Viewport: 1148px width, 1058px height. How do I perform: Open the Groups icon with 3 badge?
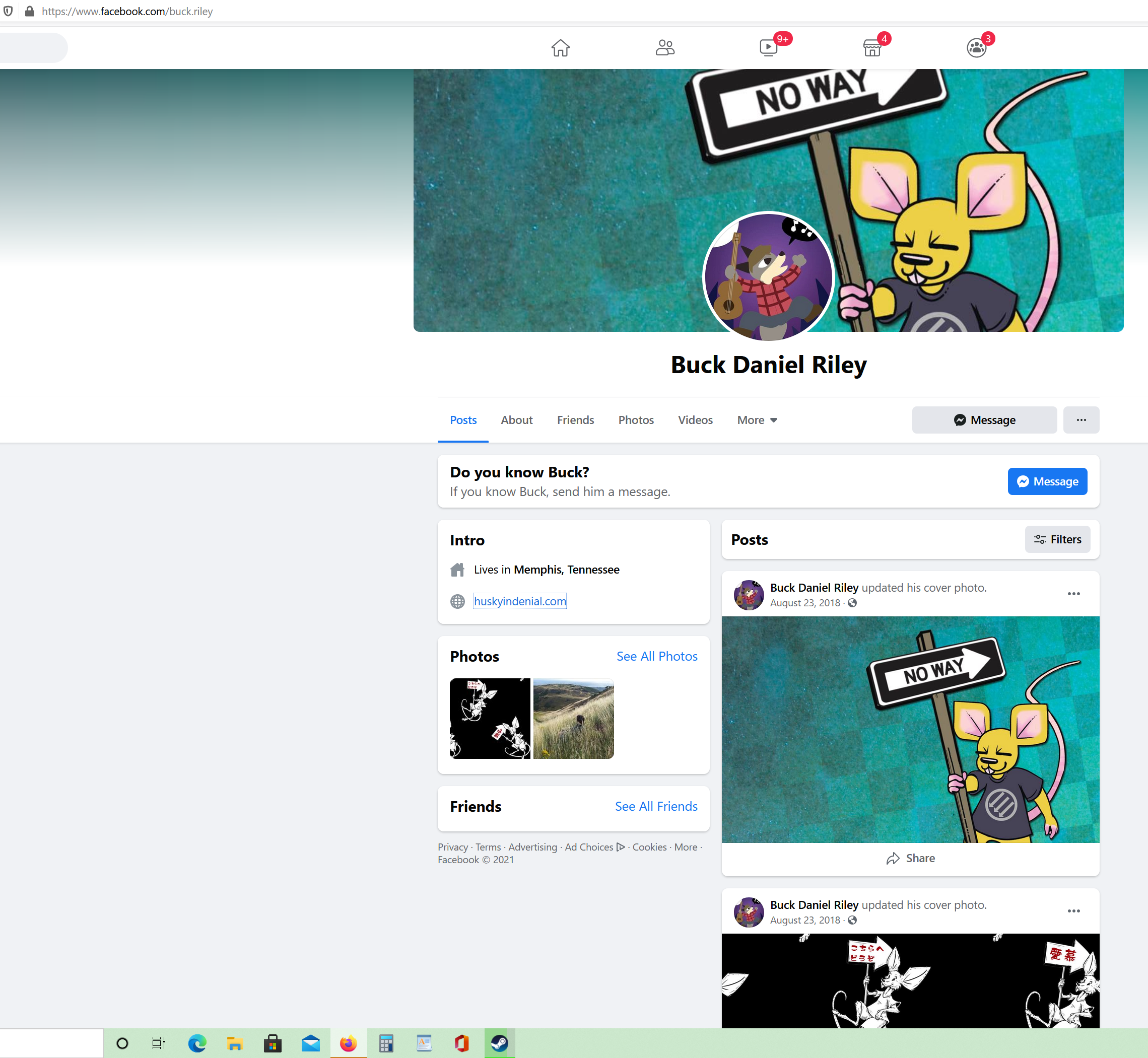pyautogui.click(x=976, y=47)
